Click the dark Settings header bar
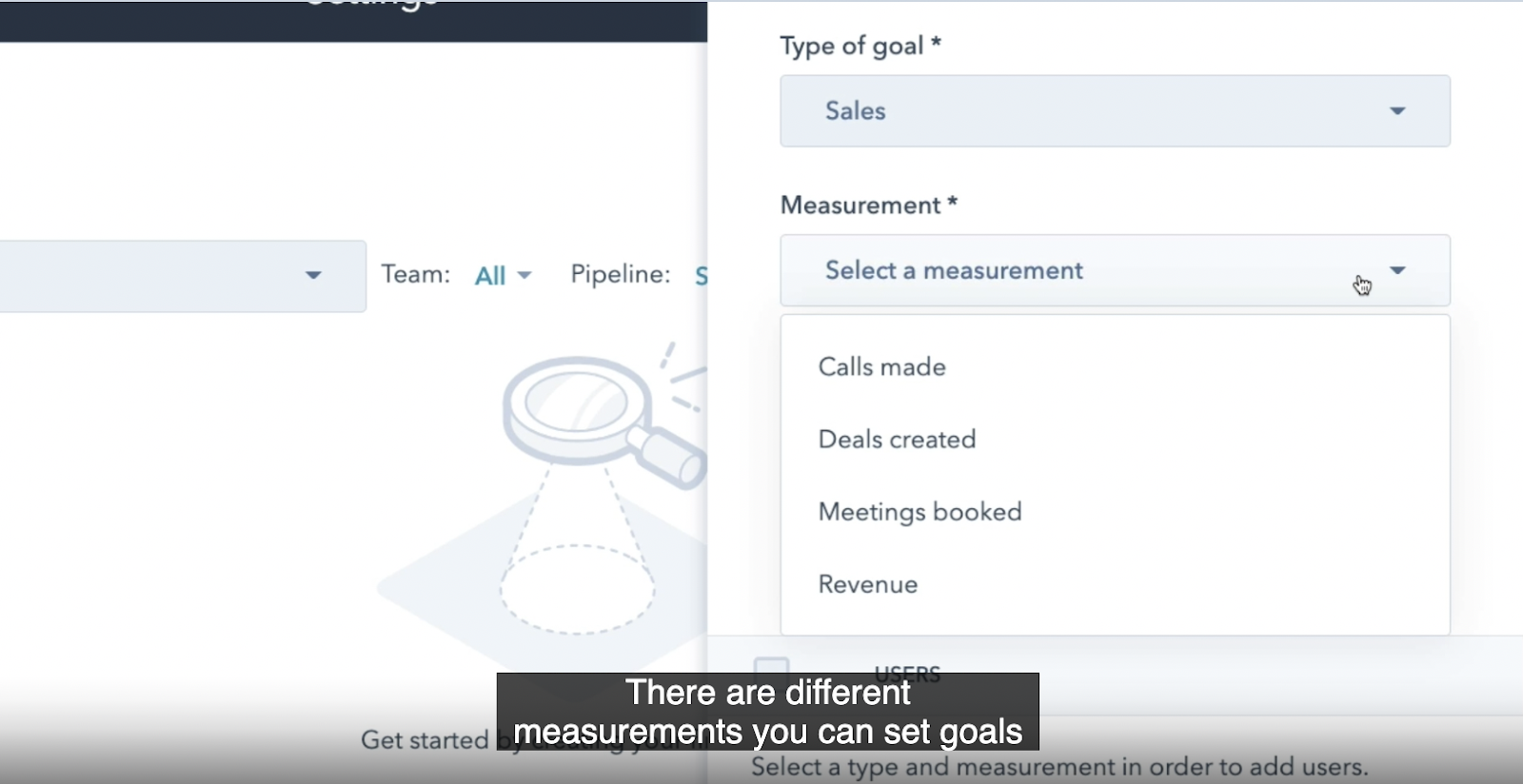 tap(352, 19)
